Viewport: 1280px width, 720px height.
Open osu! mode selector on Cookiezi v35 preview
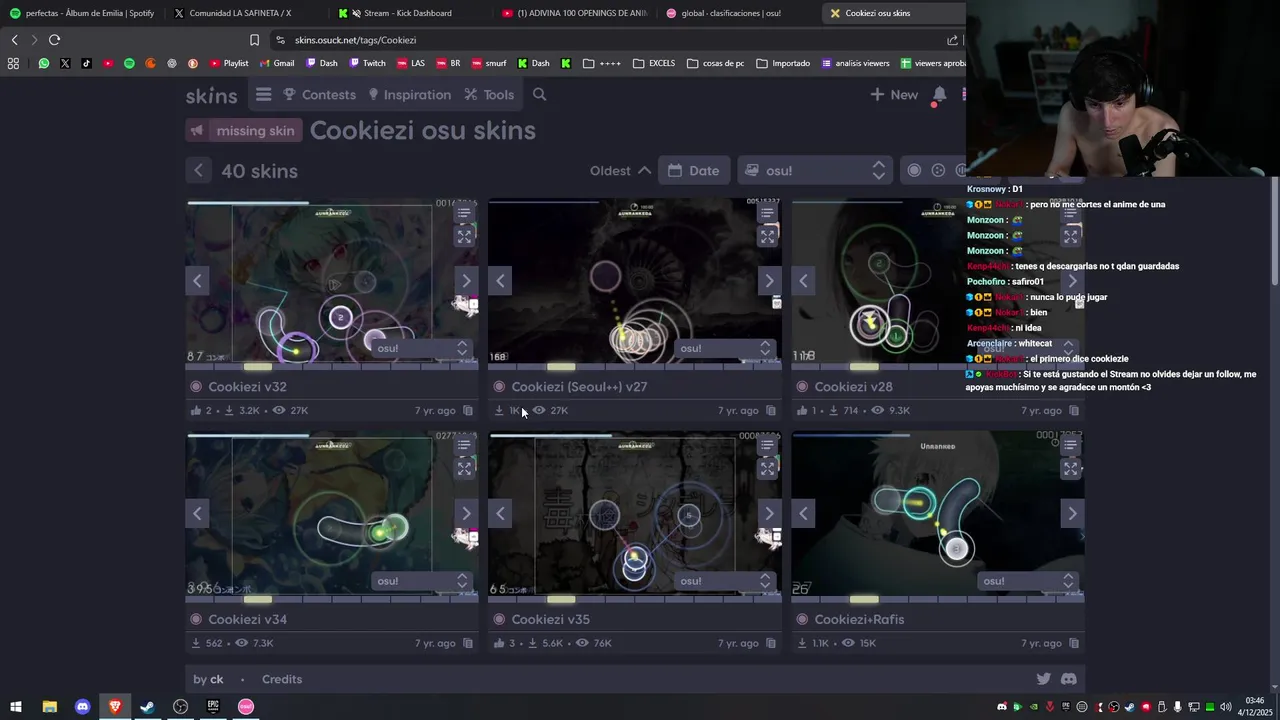click(724, 581)
